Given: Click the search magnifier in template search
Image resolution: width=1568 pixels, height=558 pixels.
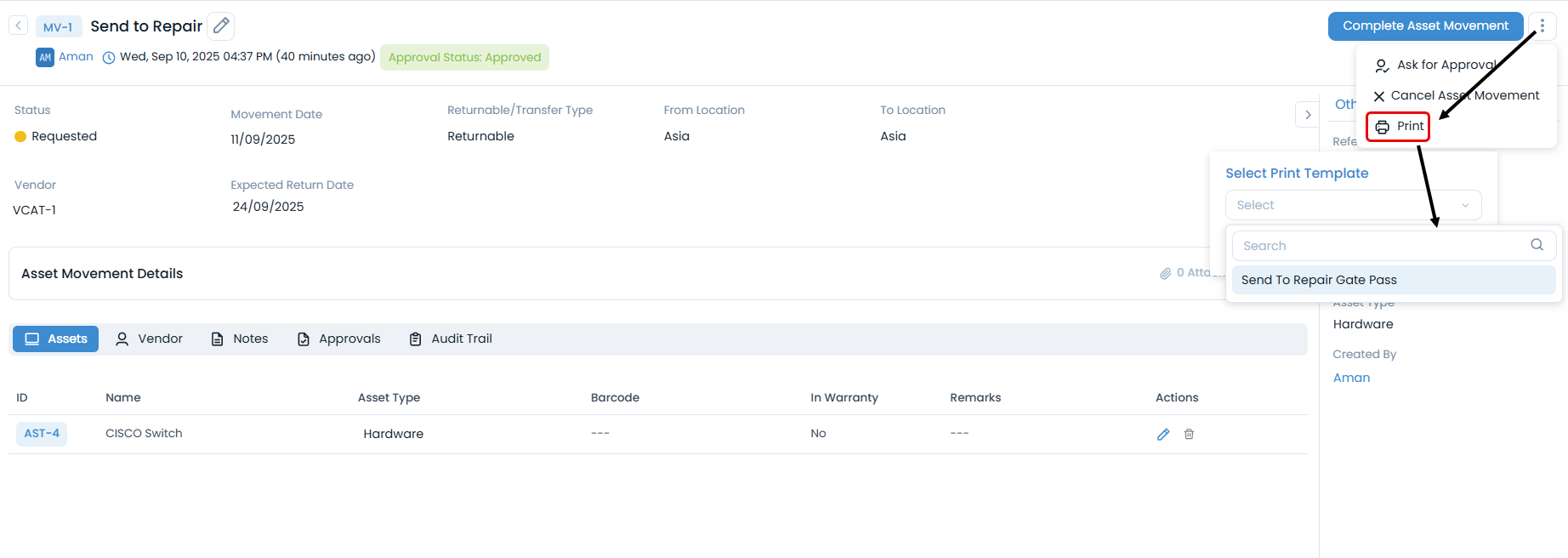Looking at the screenshot, I should (x=1537, y=245).
